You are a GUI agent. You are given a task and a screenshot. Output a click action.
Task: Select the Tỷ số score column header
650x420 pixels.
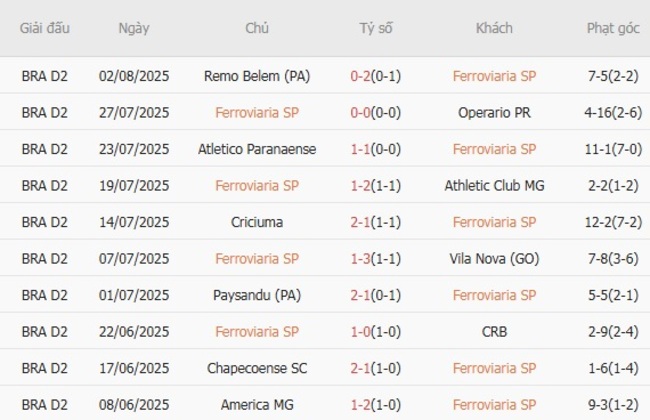[376, 28]
